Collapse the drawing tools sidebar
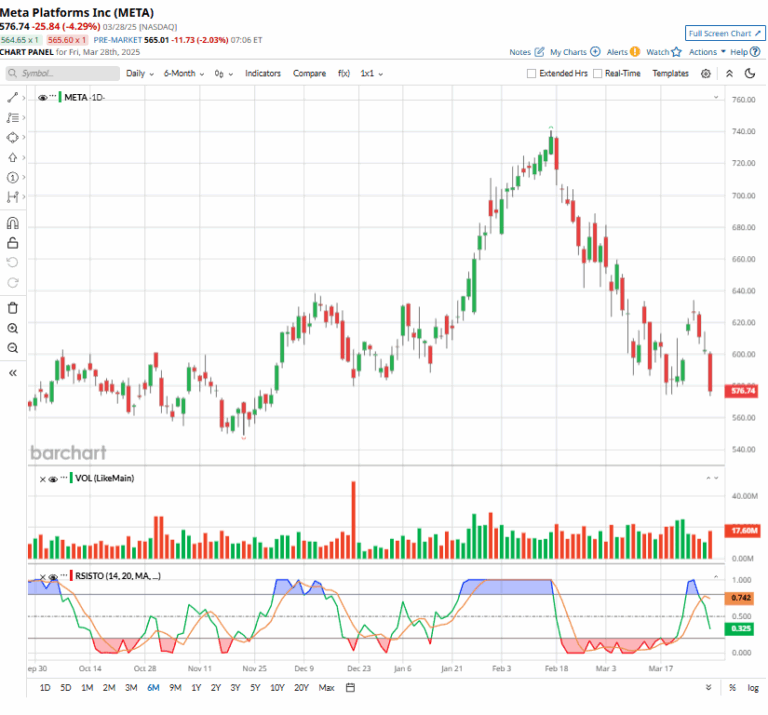 (13, 373)
